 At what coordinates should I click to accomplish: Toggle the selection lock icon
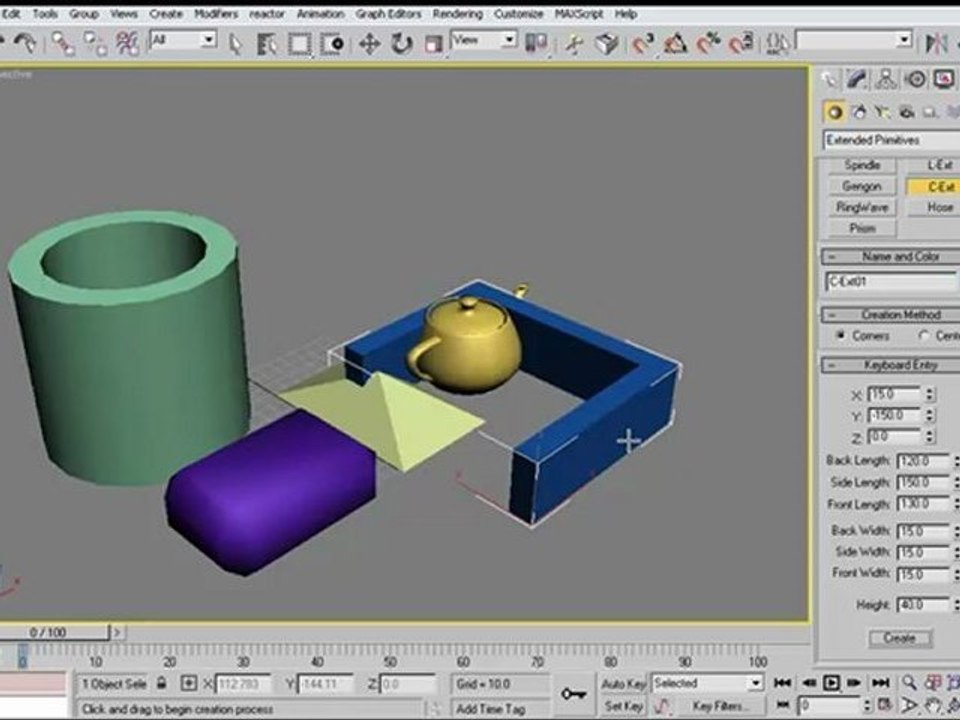tap(160, 684)
